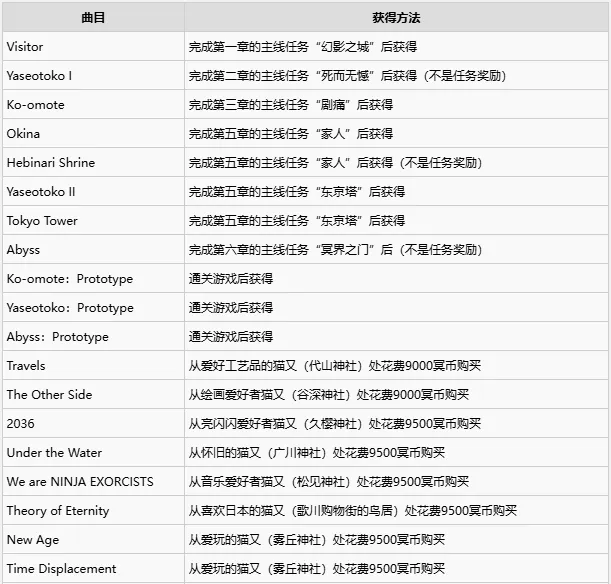Select Ko-omote: Prototype track name
The height and width of the screenshot is (584, 611).
pyautogui.click(x=70, y=279)
